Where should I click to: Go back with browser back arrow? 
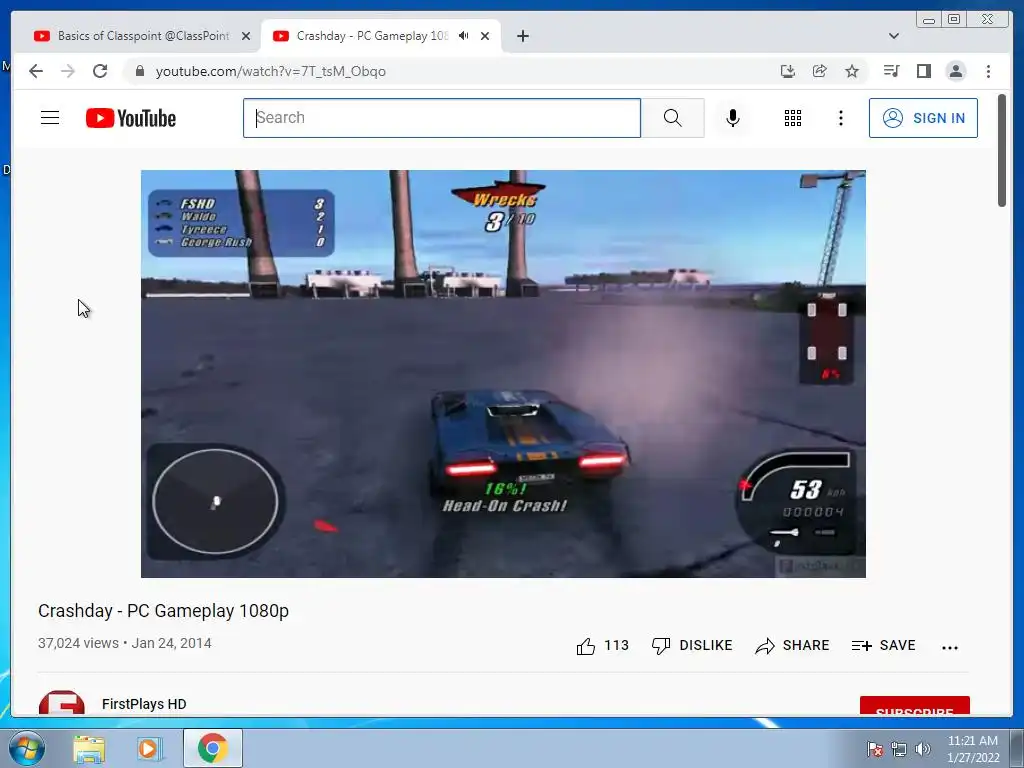tap(36, 71)
